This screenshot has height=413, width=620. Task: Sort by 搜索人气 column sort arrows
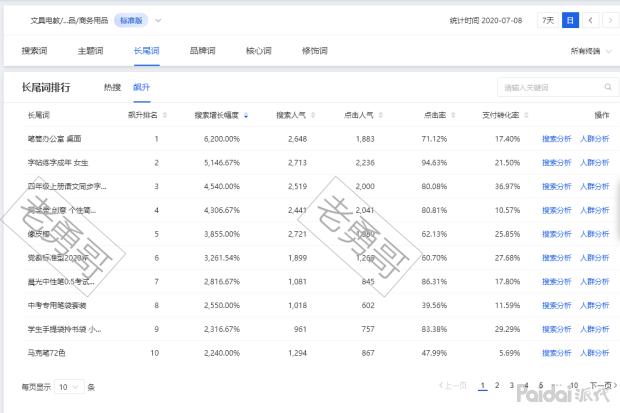313,115
